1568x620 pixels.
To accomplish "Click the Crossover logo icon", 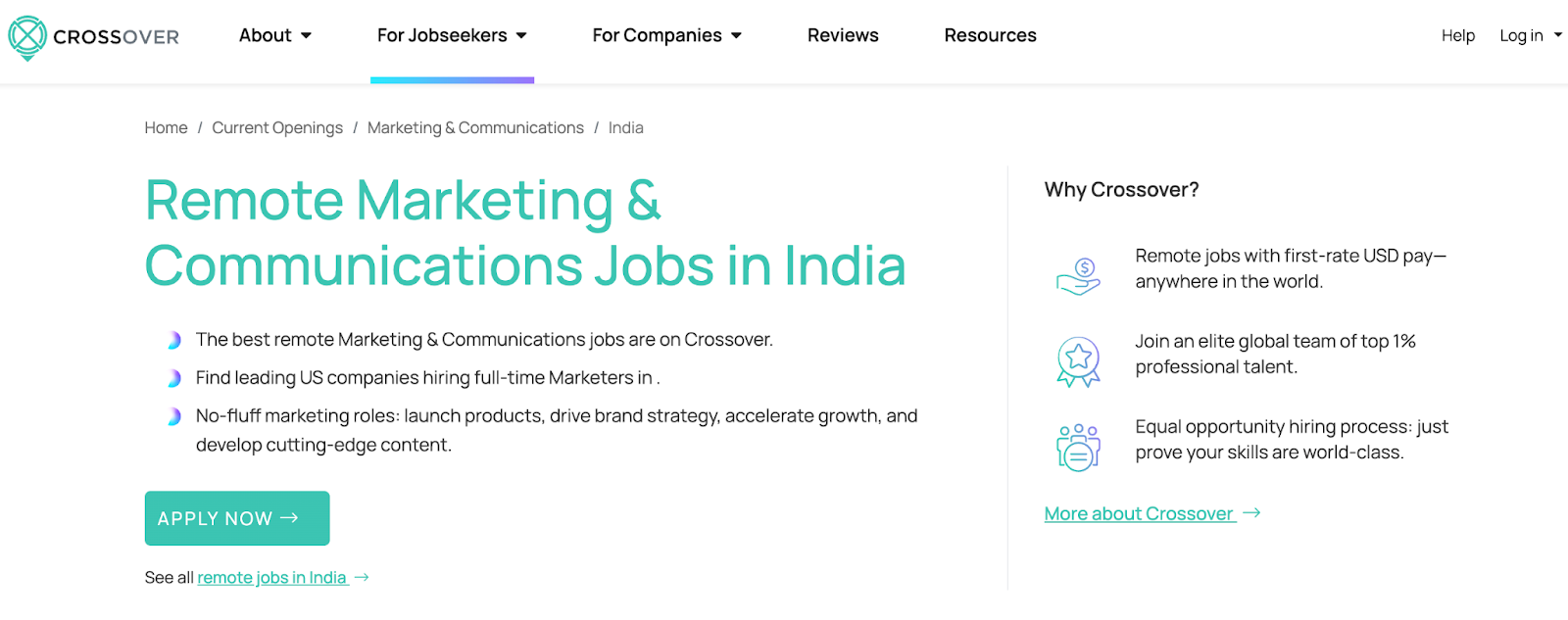I will (27, 37).
